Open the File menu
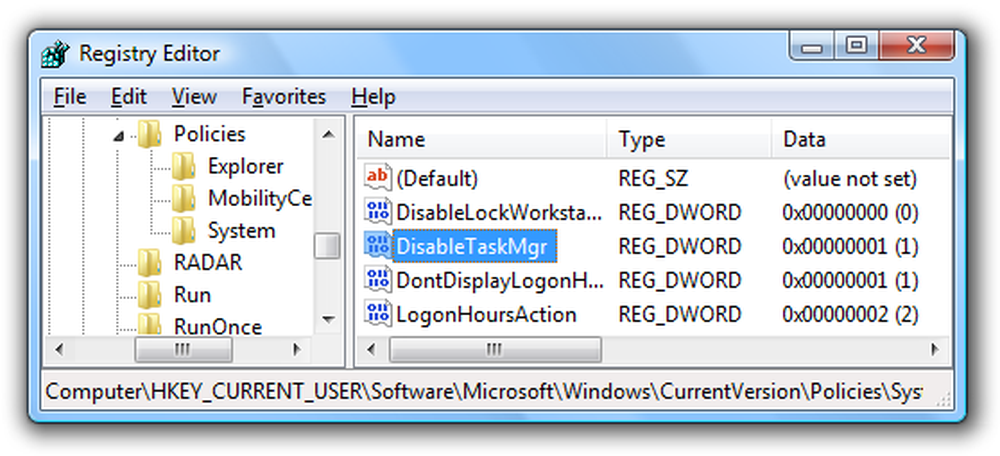This screenshot has height=456, width=1000. 70,97
